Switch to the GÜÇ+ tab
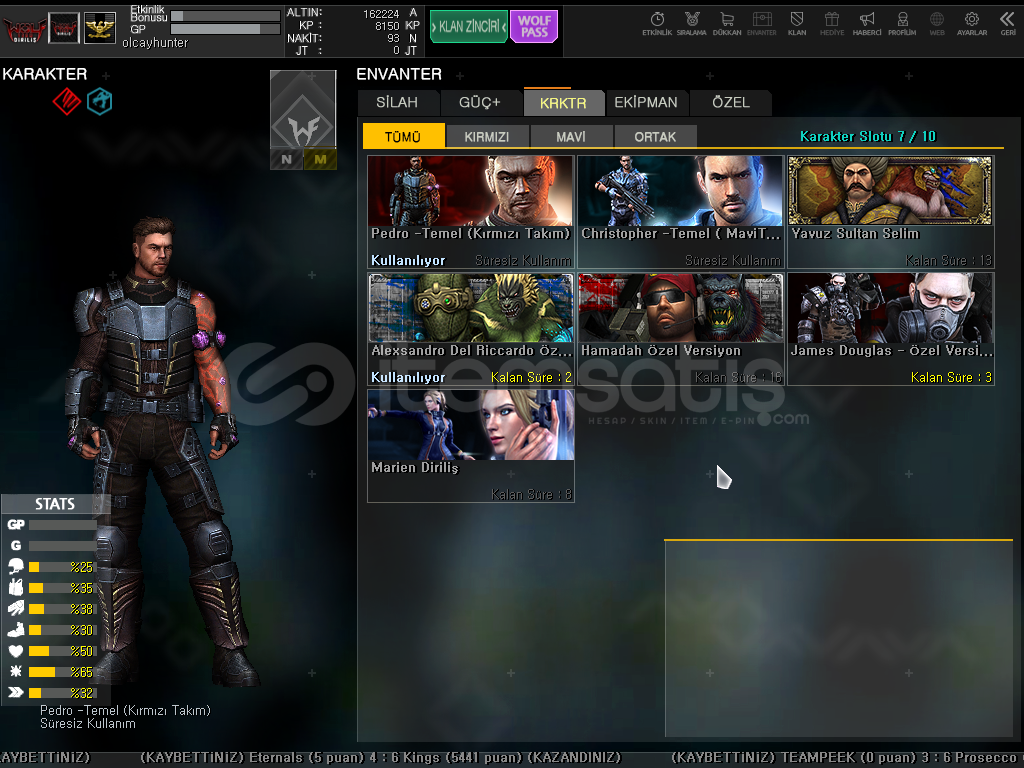The height and width of the screenshot is (768, 1024). point(480,103)
